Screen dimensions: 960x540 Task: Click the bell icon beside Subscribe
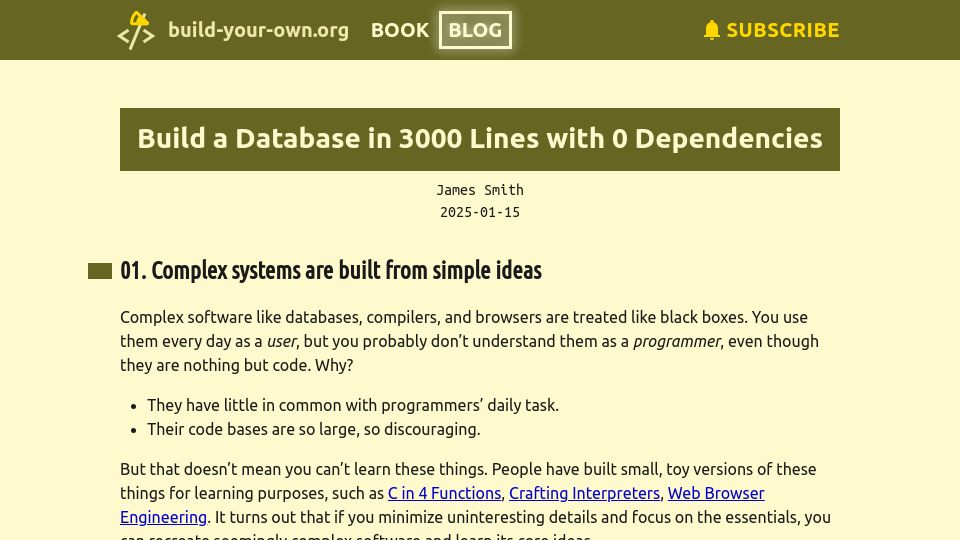point(711,30)
